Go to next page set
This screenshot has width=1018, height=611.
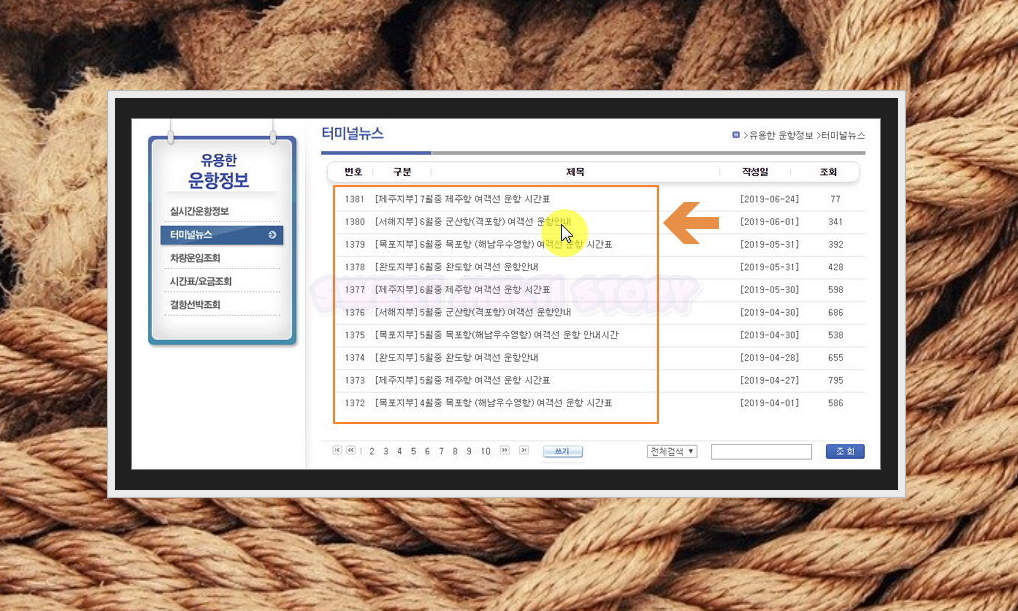504,450
